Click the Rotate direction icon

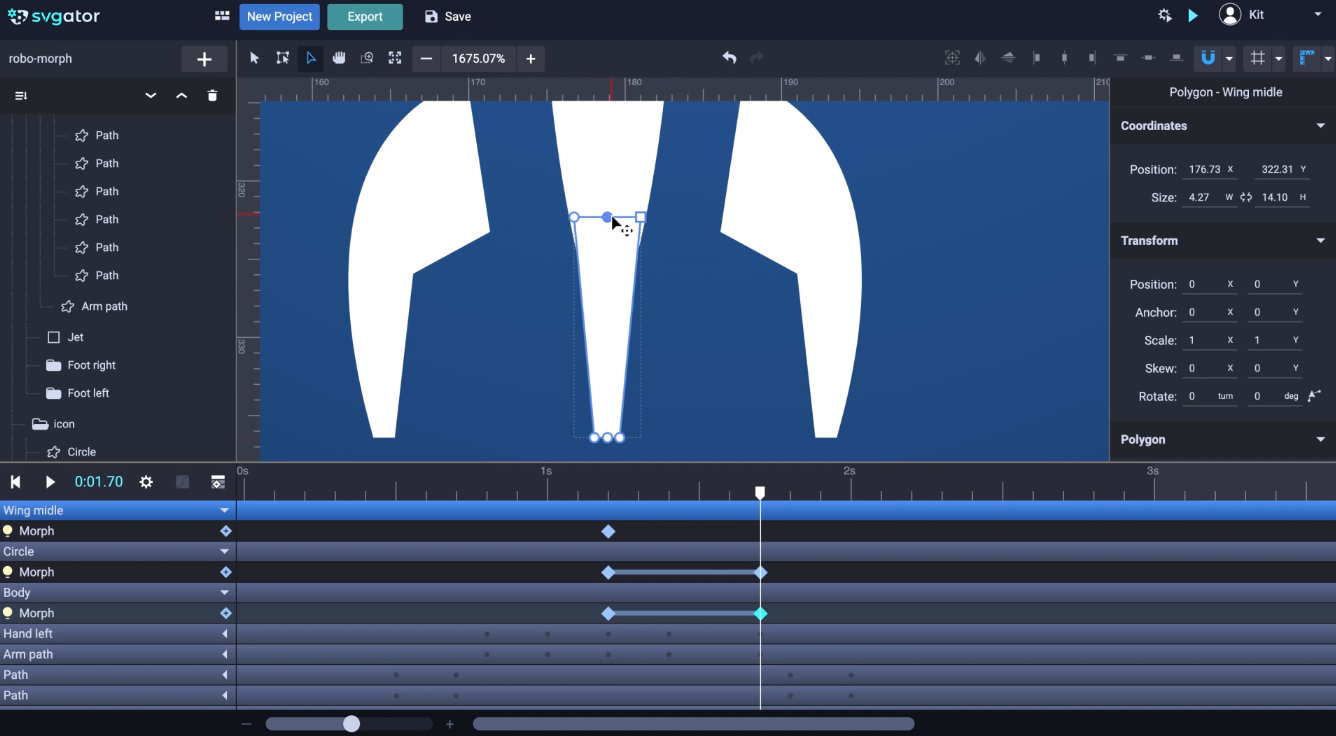(x=1314, y=396)
